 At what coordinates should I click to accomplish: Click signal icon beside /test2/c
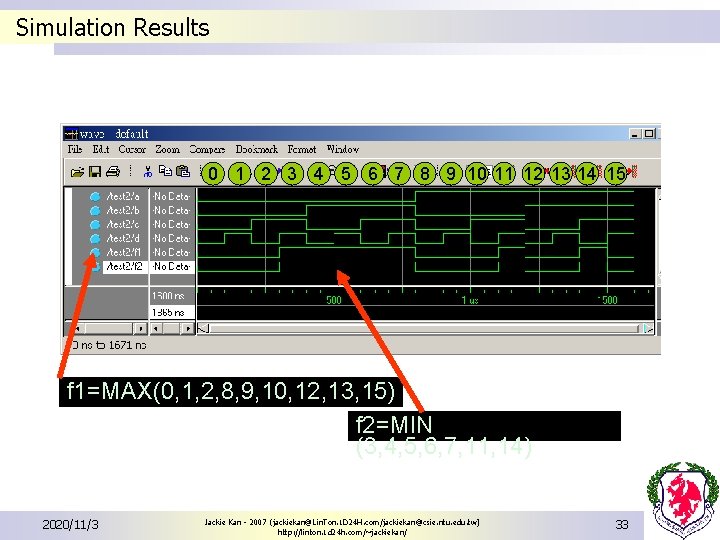pyautogui.click(x=95, y=225)
